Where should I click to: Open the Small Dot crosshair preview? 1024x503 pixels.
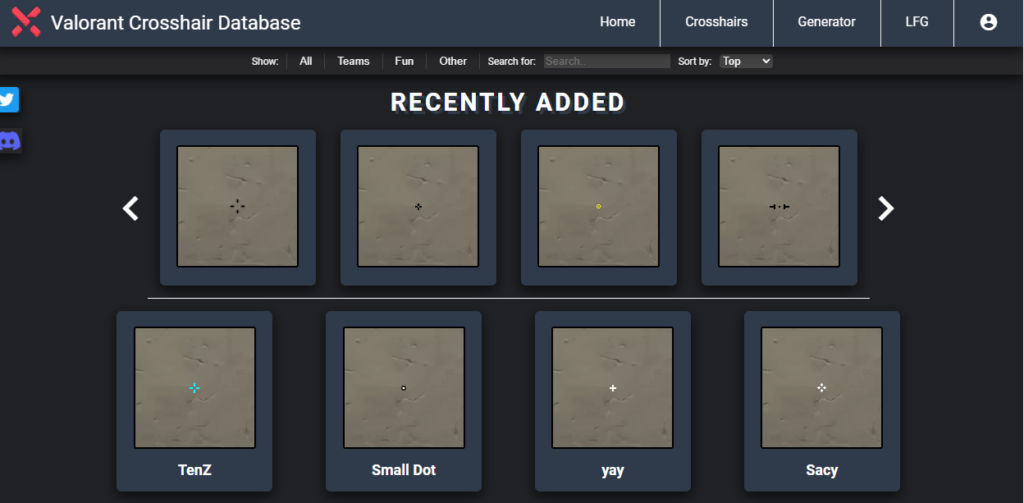(403, 388)
